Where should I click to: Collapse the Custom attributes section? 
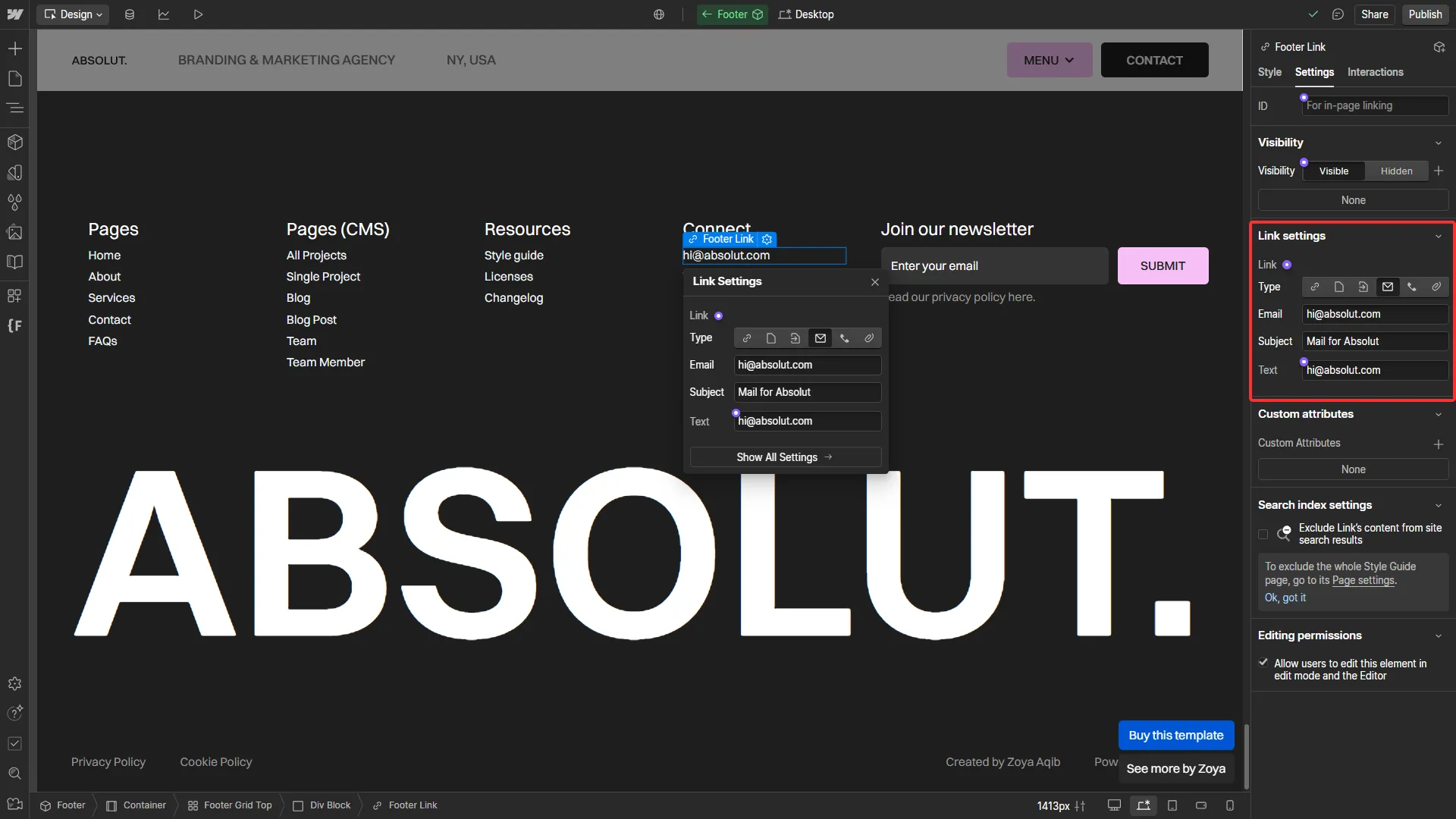point(1438,415)
